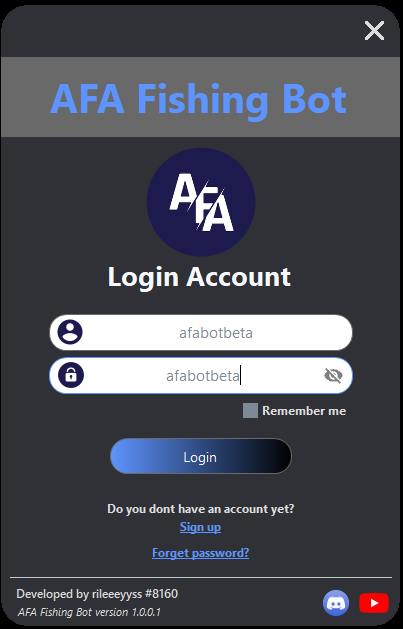Open the YouTube channel icon
Viewport: 403px width, 629px height.
point(374,603)
